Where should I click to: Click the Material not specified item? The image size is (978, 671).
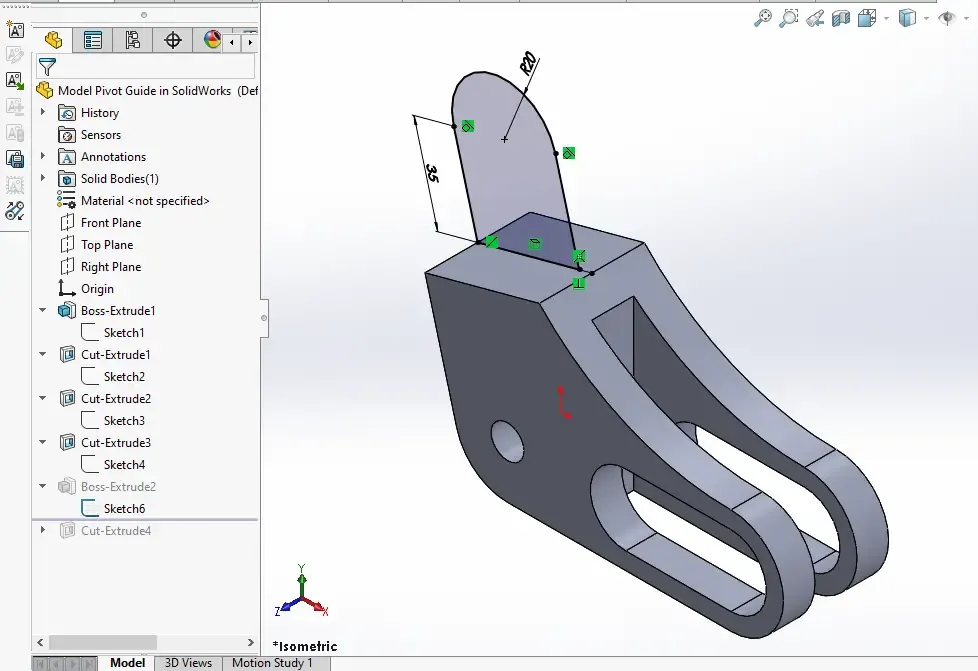coord(133,201)
